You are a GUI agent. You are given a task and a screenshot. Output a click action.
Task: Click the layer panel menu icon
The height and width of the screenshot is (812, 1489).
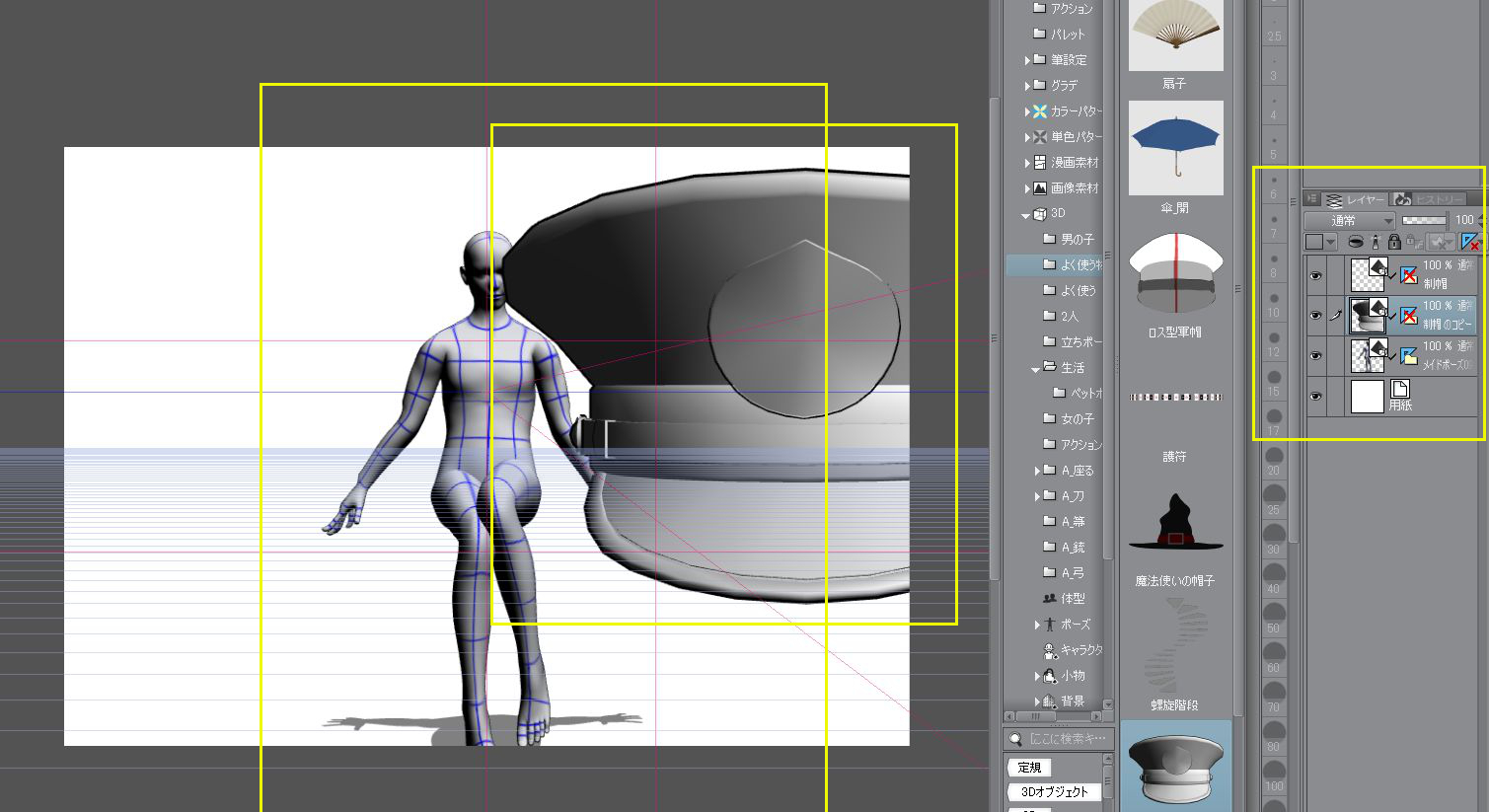[1312, 199]
